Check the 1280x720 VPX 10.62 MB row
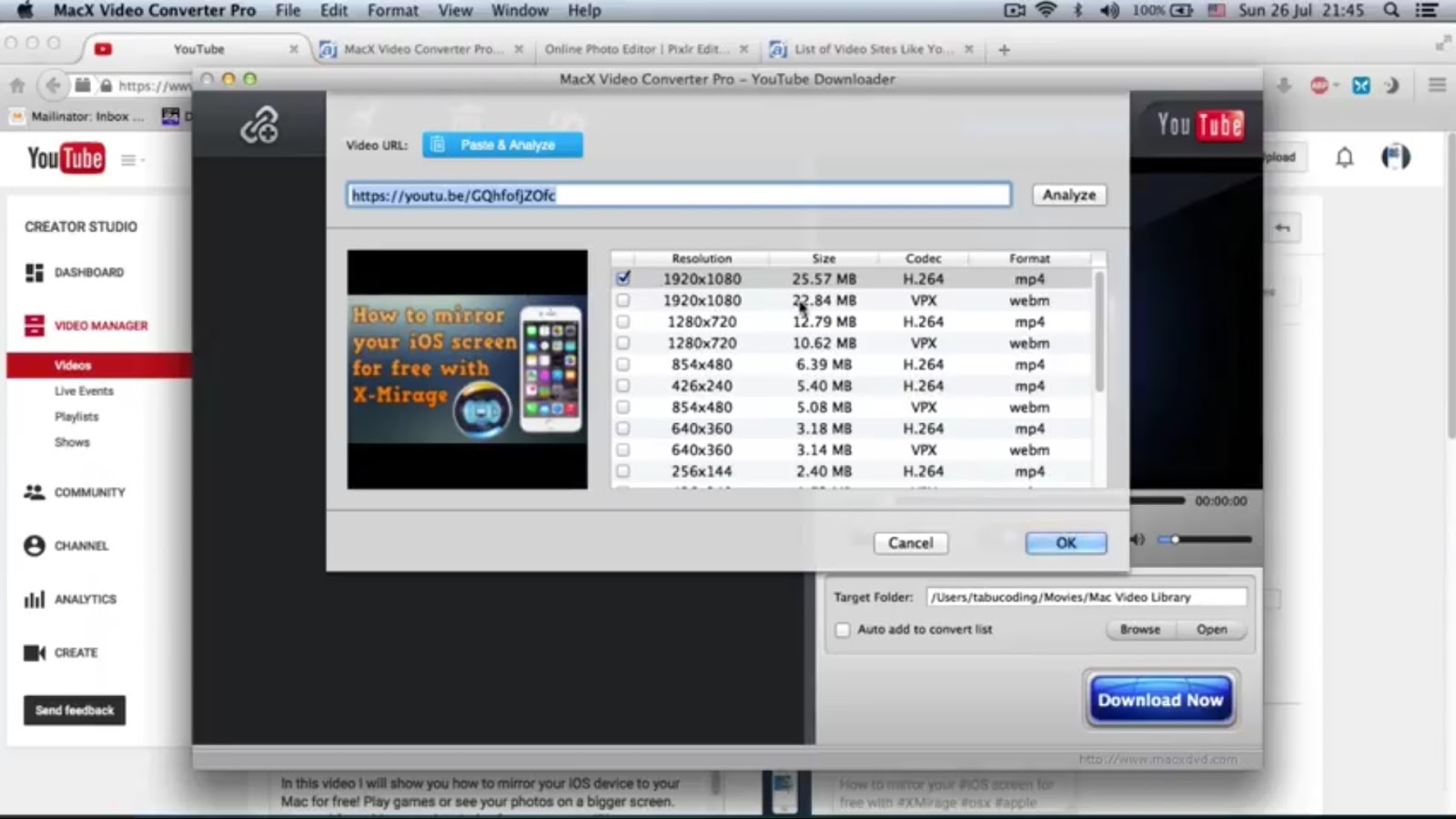The width and height of the screenshot is (1456, 819). (x=622, y=343)
